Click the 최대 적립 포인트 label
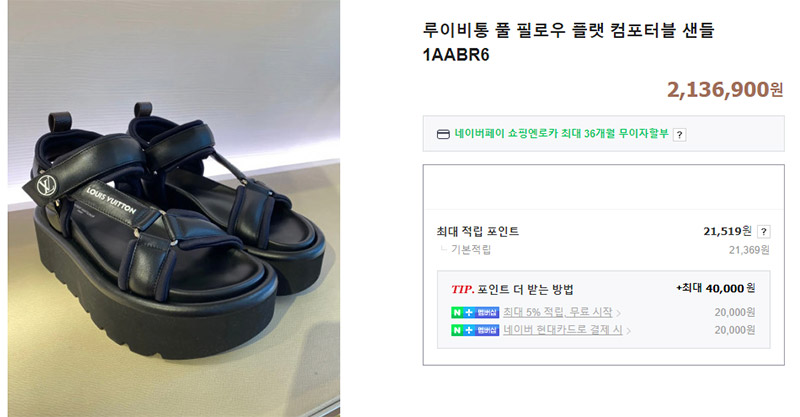800x417 pixels. coord(478,232)
